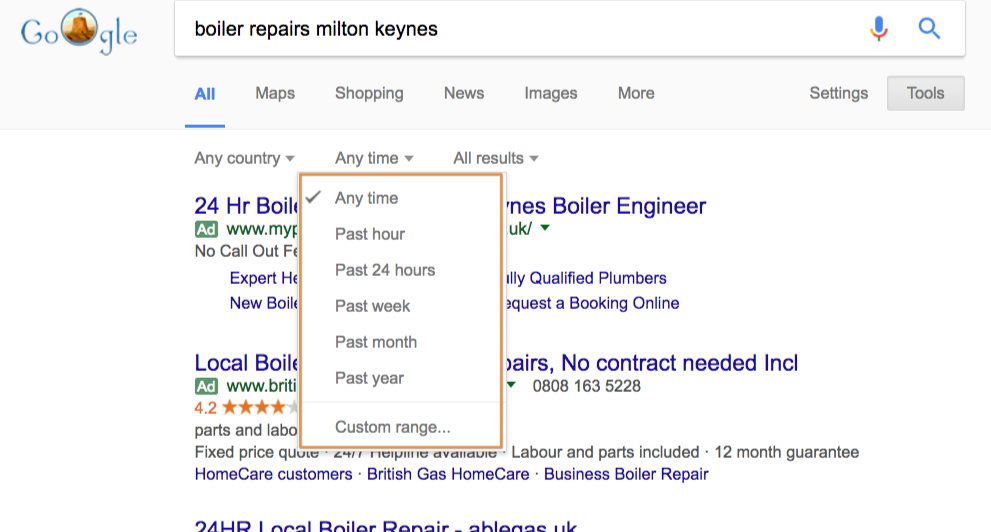This screenshot has width=991, height=532.
Task: Start voice search with microphone icon
Action: click(x=879, y=29)
